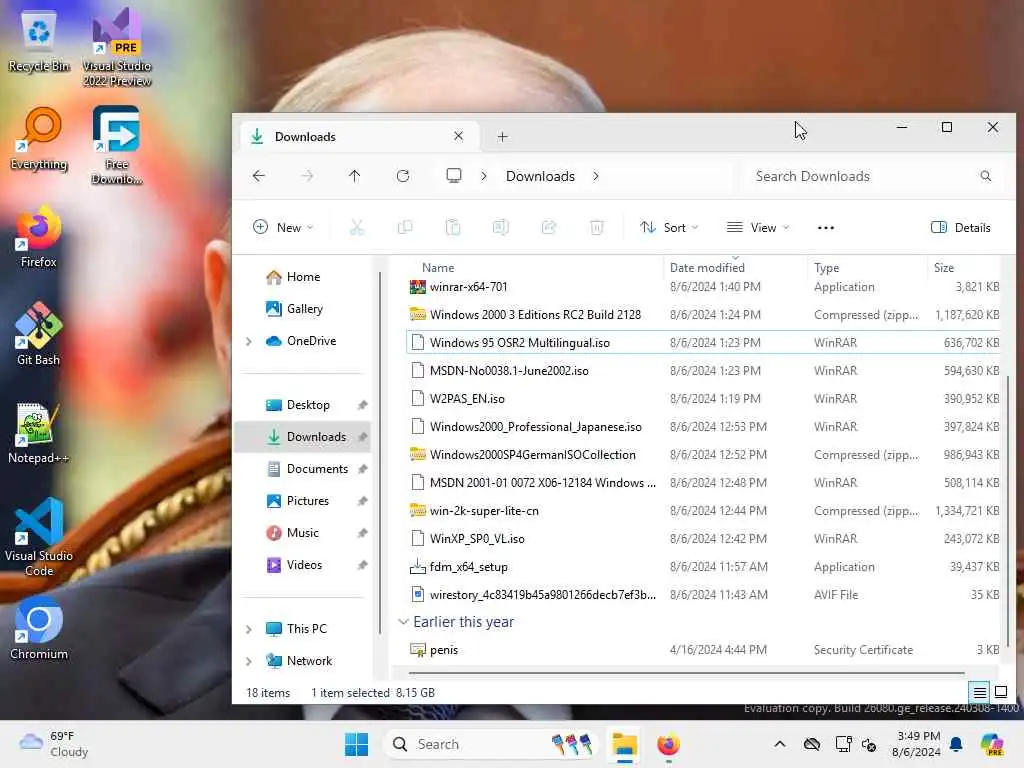Viewport: 1024px width, 768px height.
Task: Open Notepad++ desktop shortcut
Action: (39, 432)
